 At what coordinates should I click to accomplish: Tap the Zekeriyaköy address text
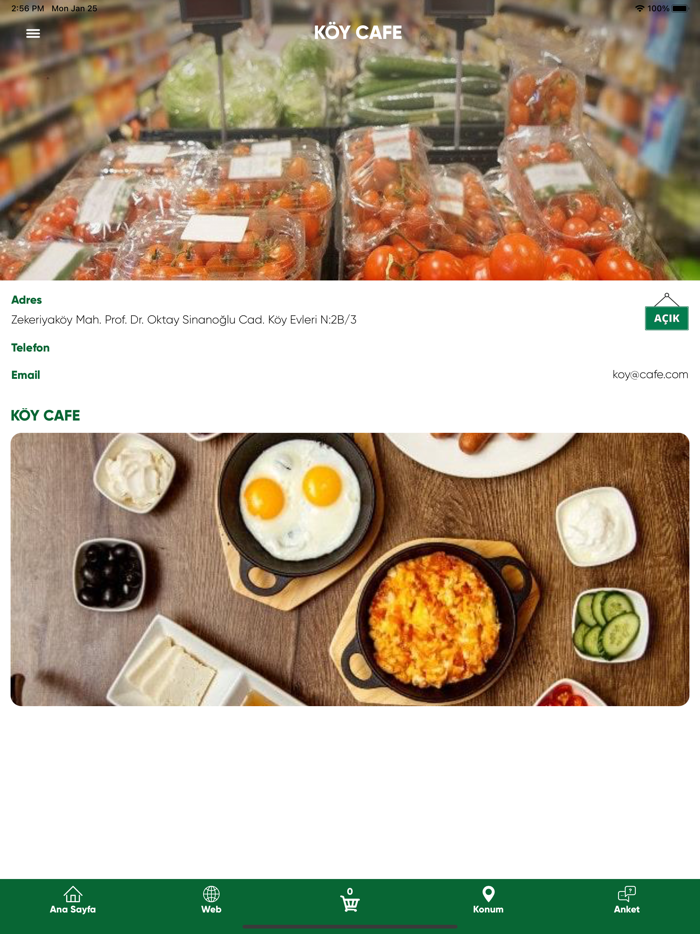[x=183, y=320]
